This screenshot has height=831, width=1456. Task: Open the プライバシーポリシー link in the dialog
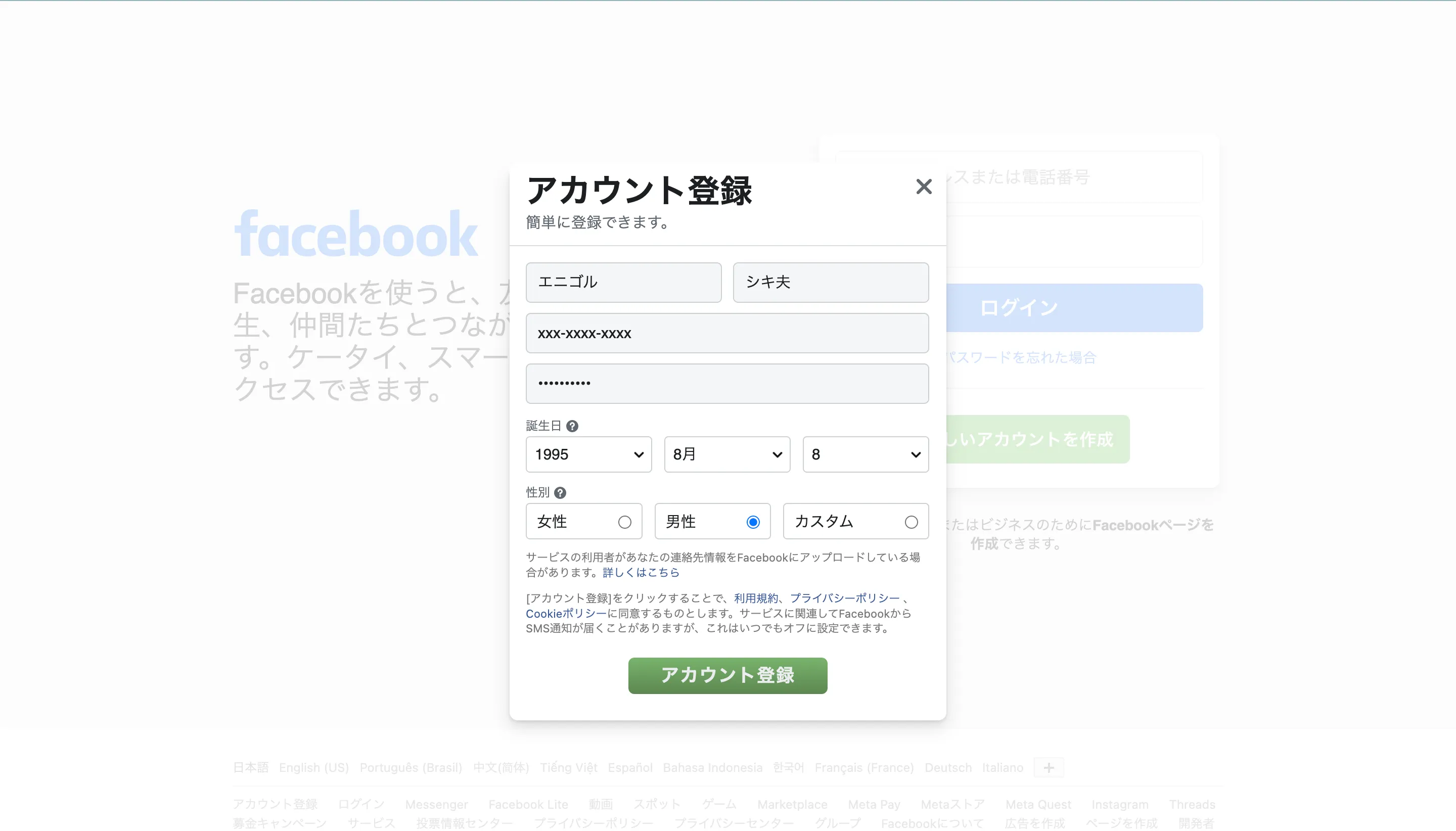845,597
